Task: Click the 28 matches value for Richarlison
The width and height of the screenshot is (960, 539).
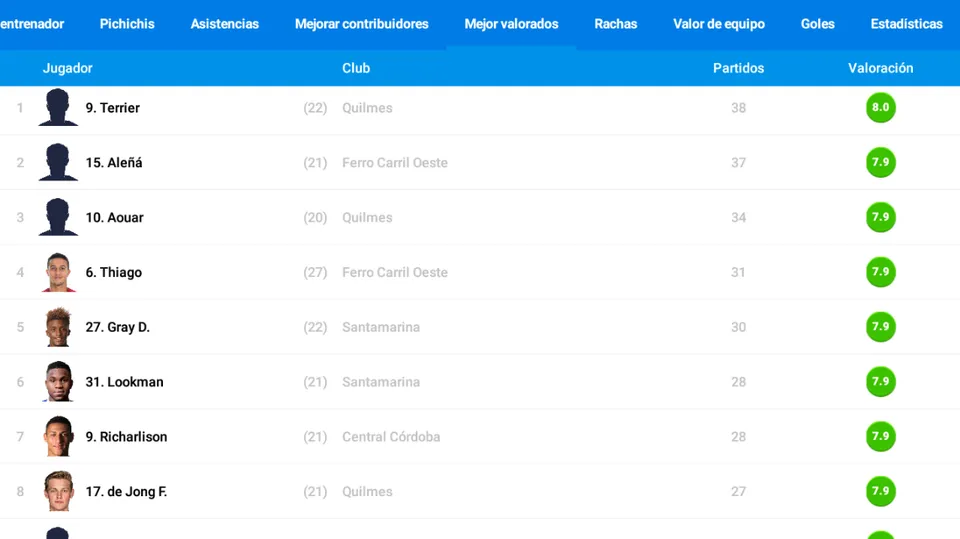Action: point(738,437)
